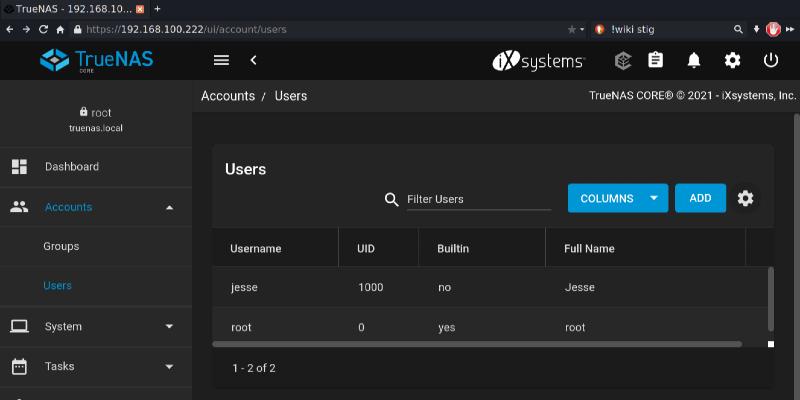The height and width of the screenshot is (400, 800).
Task: Click the hamburger menu icon in header
Action: point(222,60)
